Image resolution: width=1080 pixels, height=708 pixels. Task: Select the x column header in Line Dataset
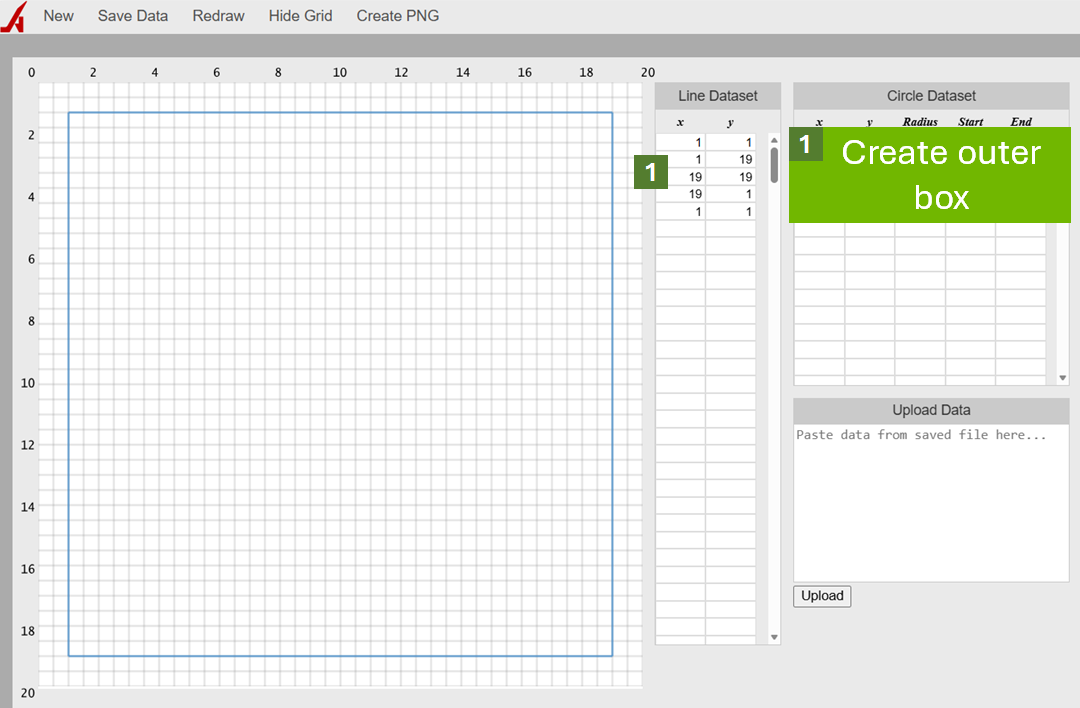point(680,121)
